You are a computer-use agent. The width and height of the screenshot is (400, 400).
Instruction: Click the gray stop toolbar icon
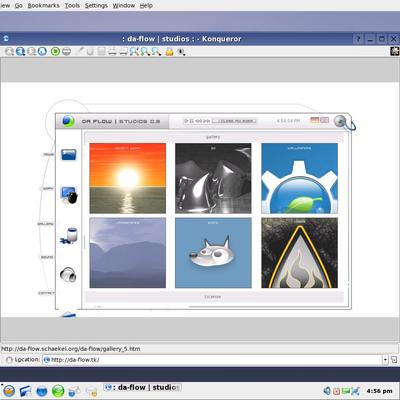66,52
